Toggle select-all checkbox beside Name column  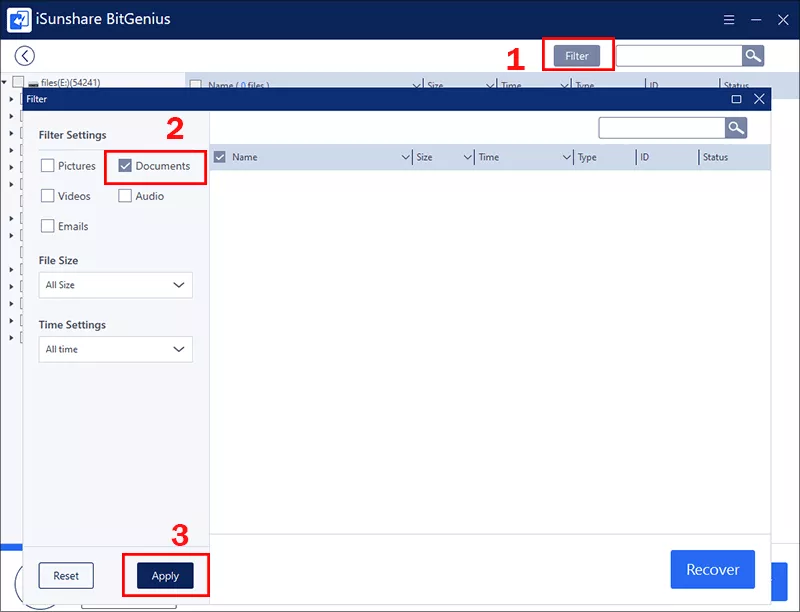click(x=219, y=157)
